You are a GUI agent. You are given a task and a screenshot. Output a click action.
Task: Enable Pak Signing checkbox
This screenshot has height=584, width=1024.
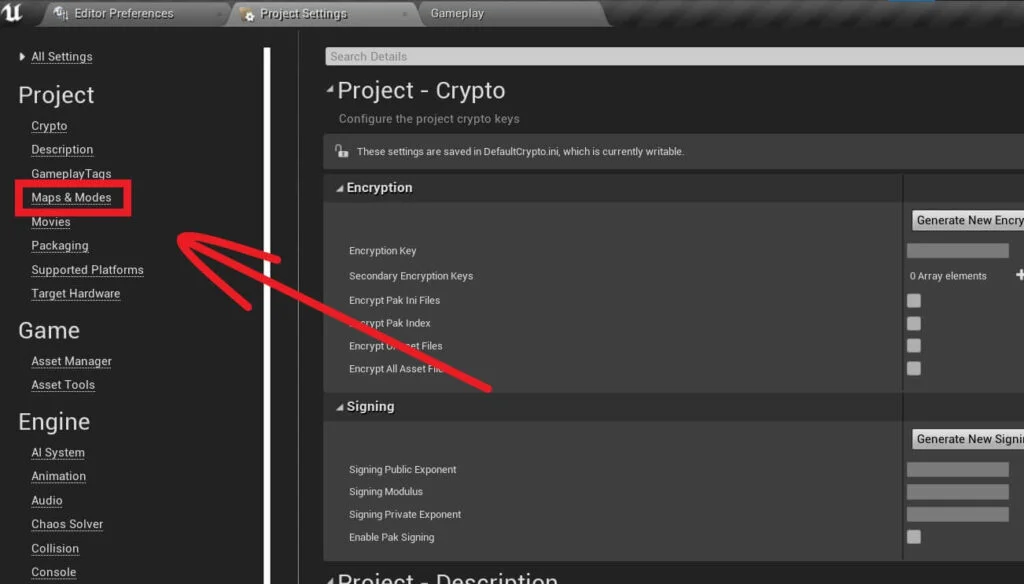tap(914, 537)
